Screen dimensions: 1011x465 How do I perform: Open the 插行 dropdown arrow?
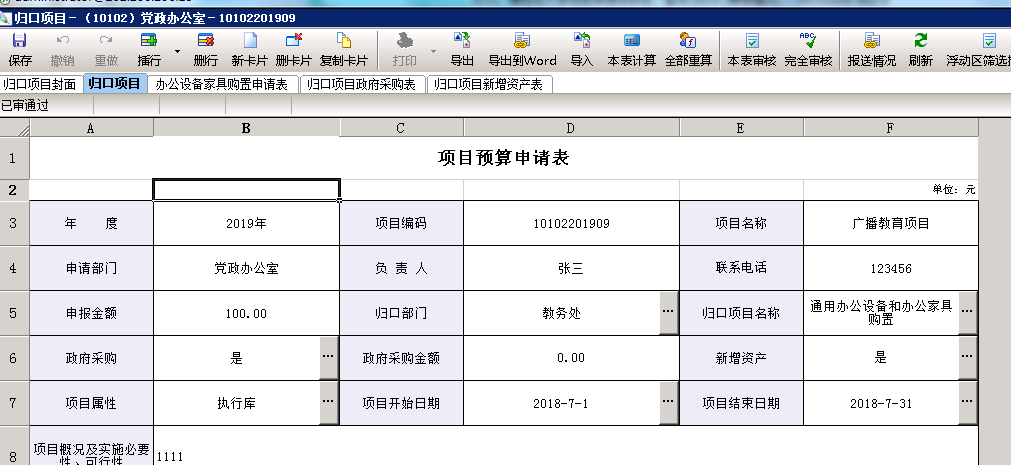tap(177, 49)
